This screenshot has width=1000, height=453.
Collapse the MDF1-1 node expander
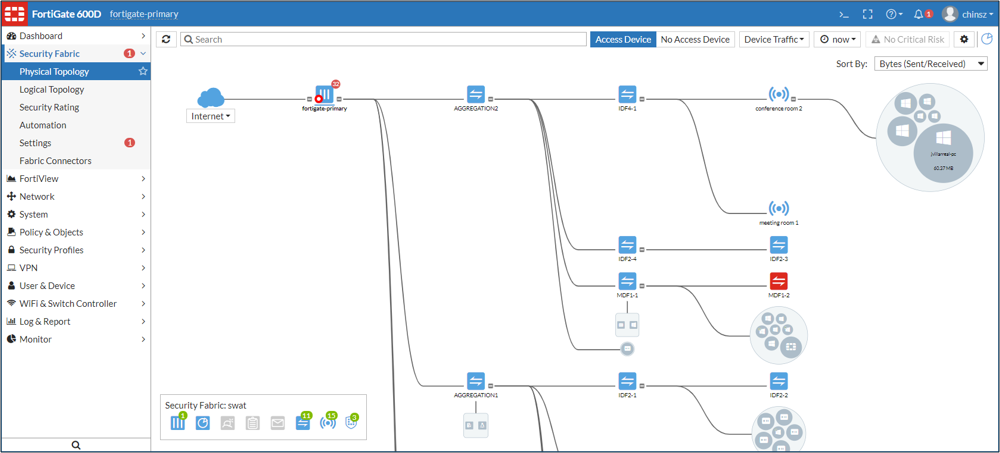[642, 286]
